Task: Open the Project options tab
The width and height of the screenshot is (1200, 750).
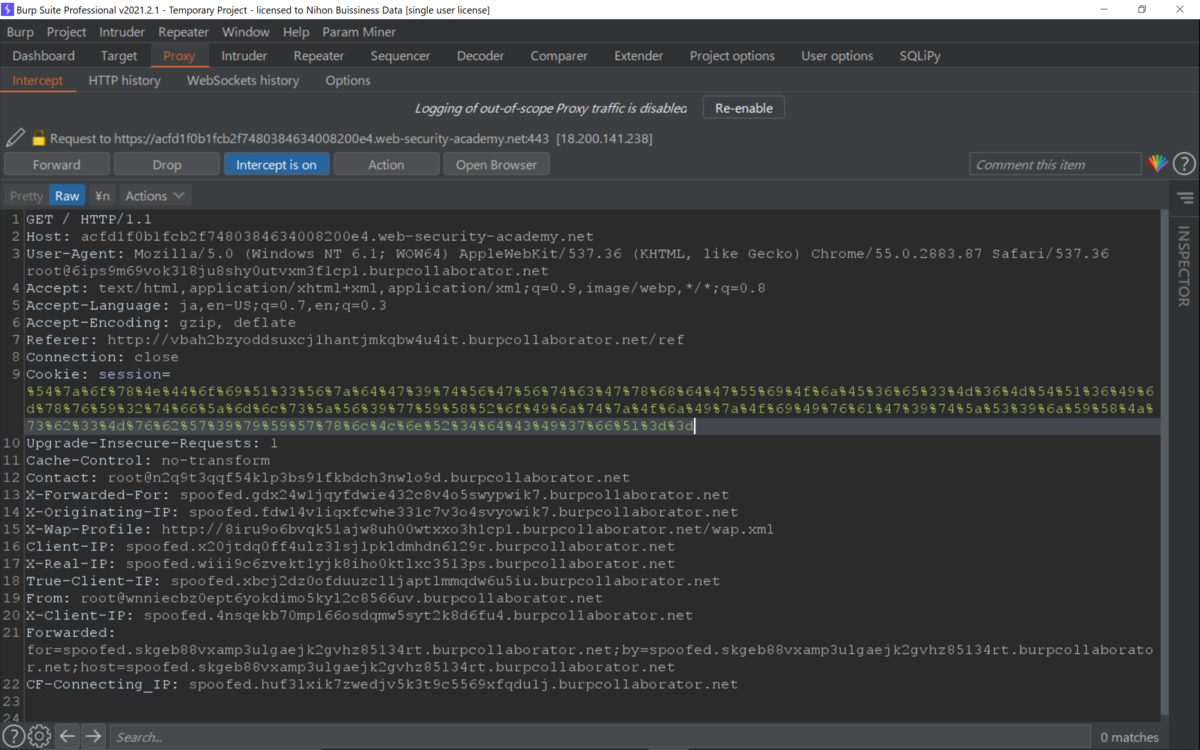Action: tap(732, 56)
